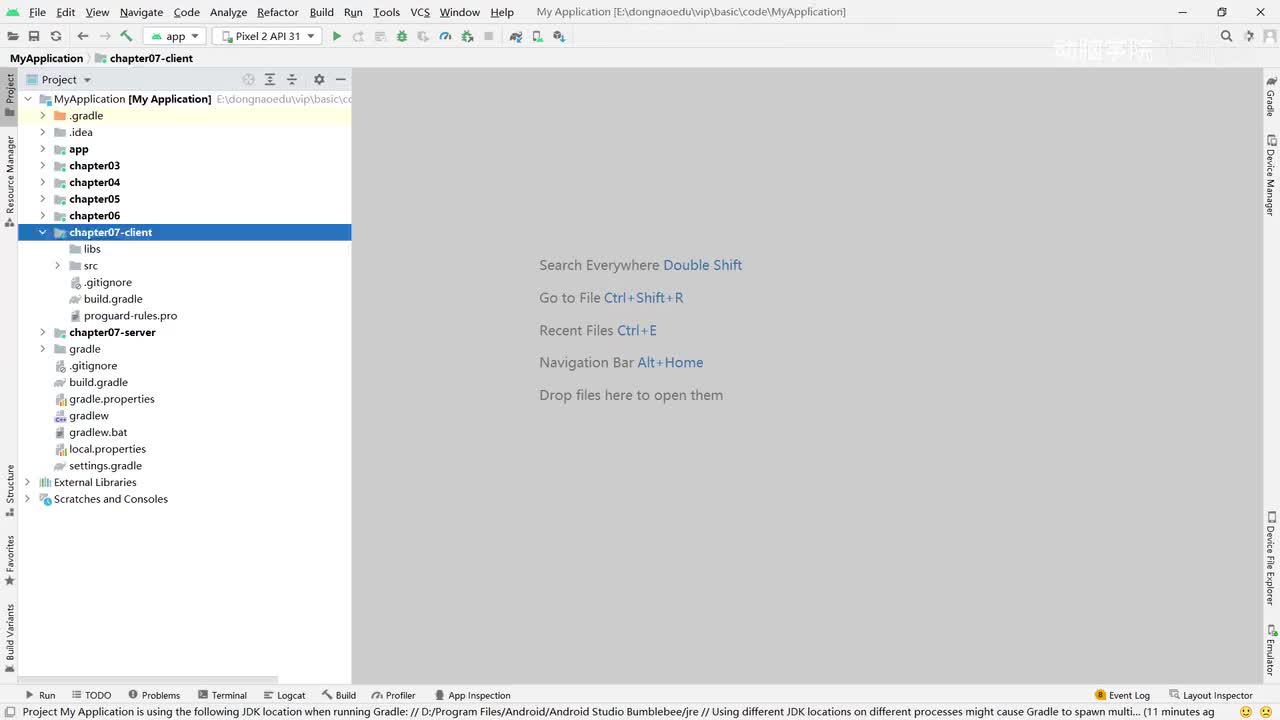Image resolution: width=1280 pixels, height=720 pixels.
Task: Click the Profile app gauge icon
Action: click(x=445, y=36)
